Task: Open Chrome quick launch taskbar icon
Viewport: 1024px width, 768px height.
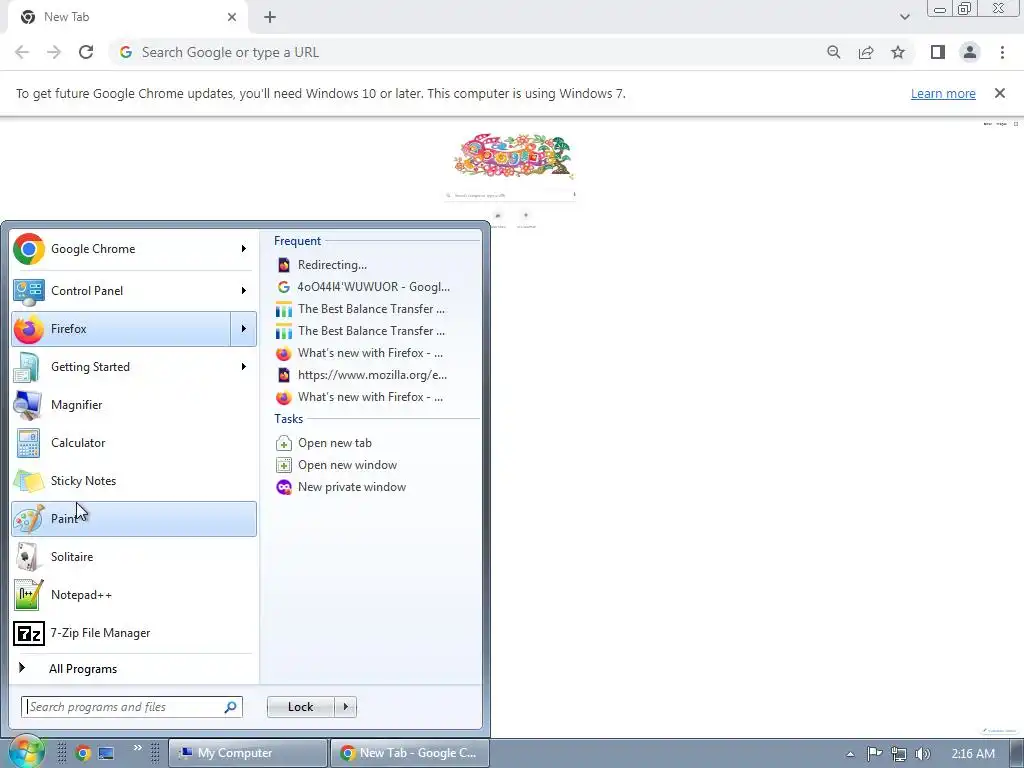Action: pos(82,753)
